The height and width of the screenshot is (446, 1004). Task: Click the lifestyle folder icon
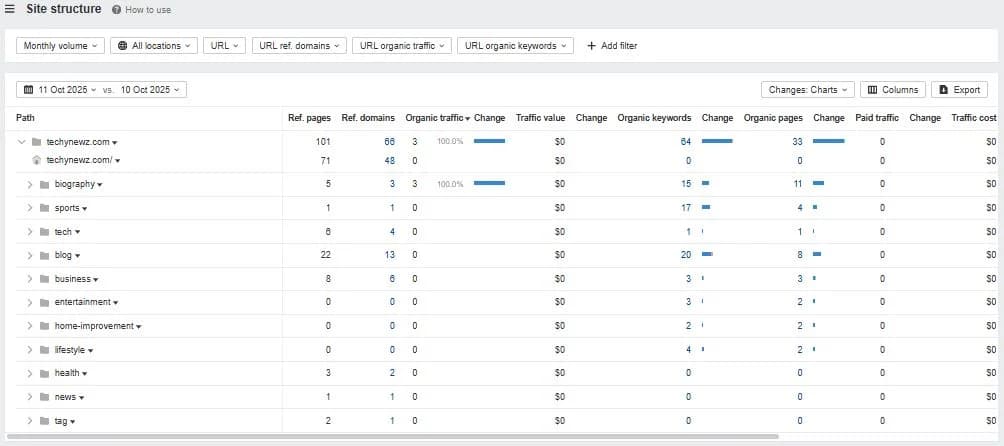point(44,350)
